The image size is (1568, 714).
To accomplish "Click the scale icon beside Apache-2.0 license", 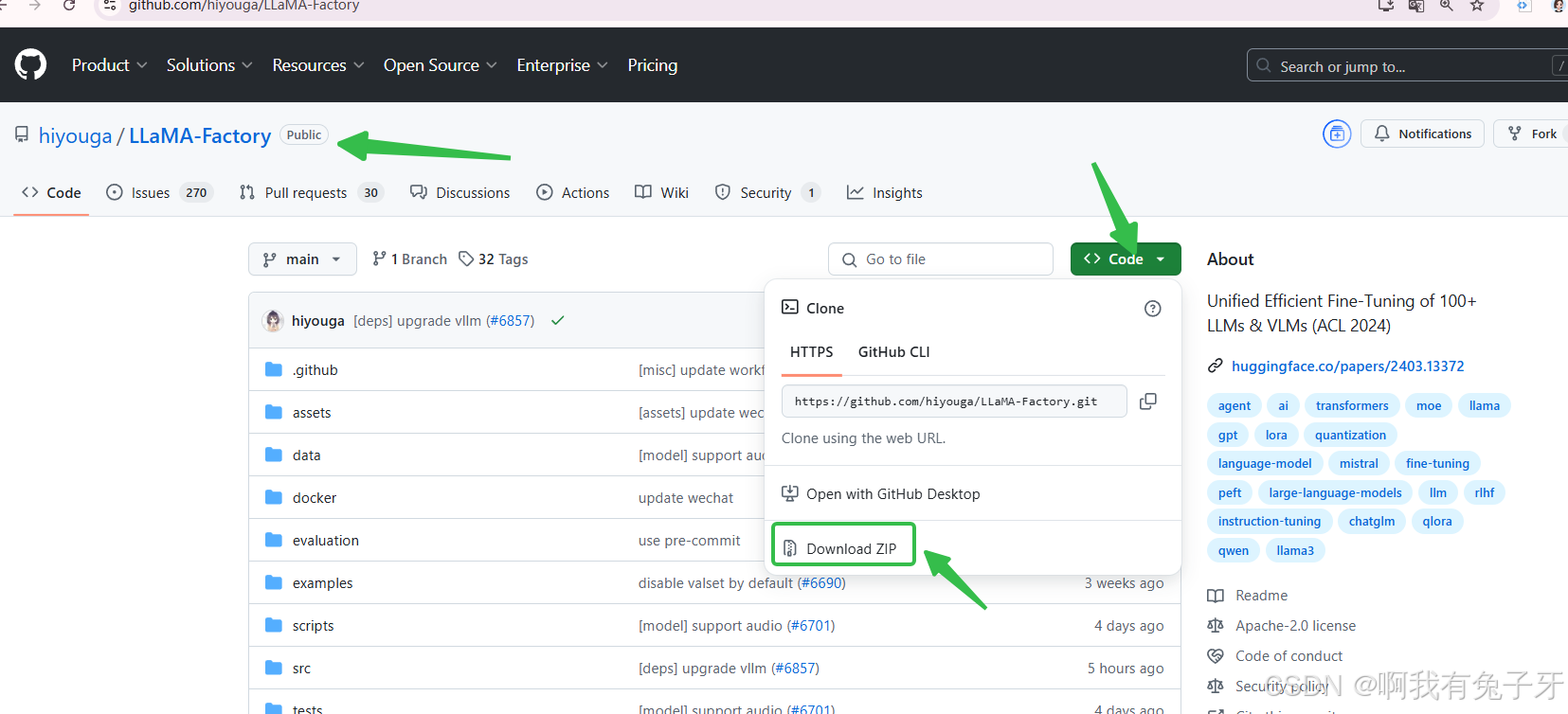I will click(1216, 626).
